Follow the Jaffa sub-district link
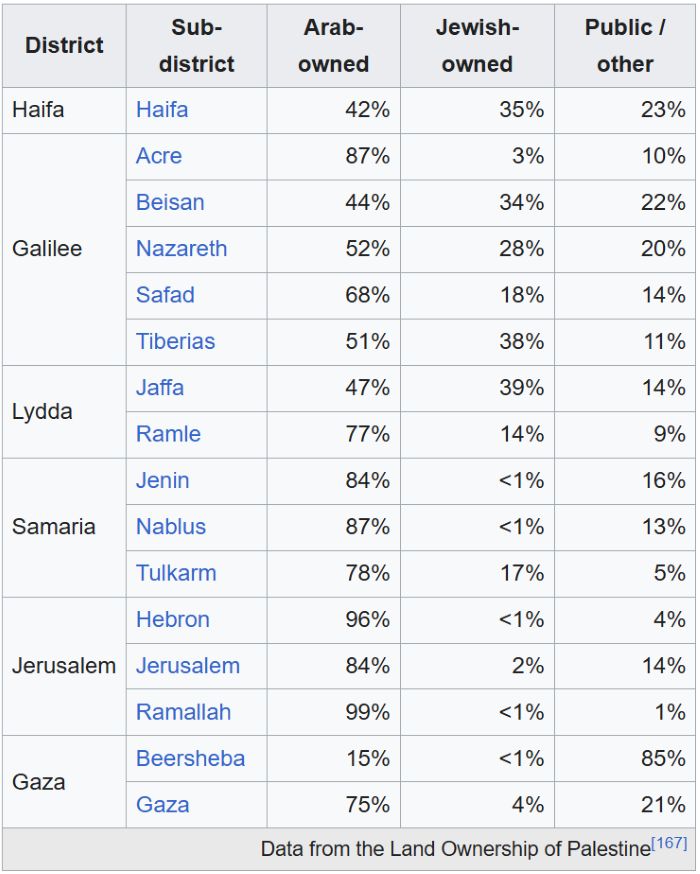Viewport: 700px width, 874px height. click(160, 387)
